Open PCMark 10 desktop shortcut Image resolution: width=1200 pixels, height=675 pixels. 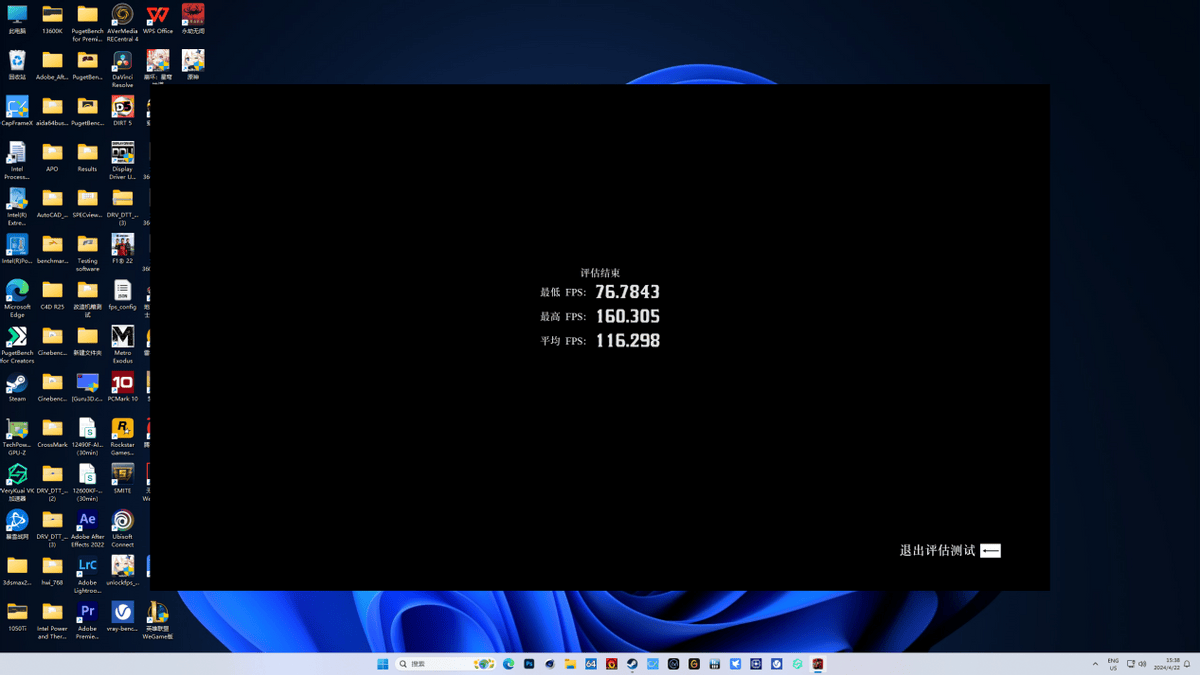[122, 388]
